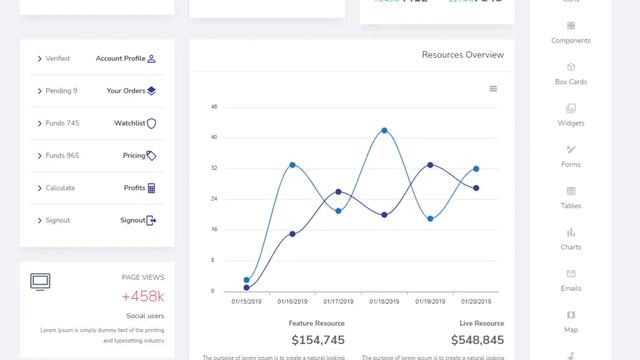The image size is (640, 360).
Task: Click the +458k page views value
Action: coord(143,296)
